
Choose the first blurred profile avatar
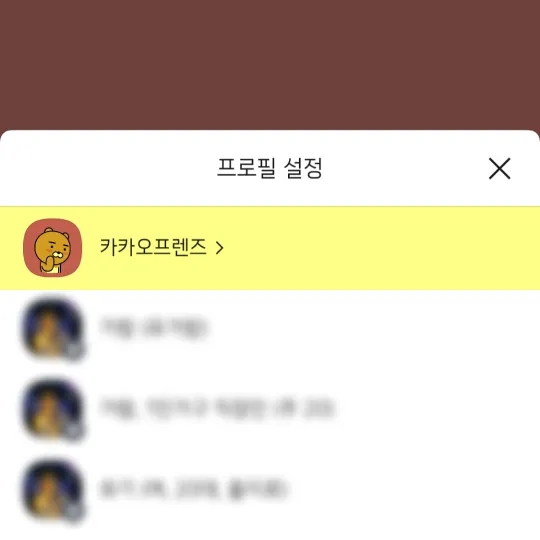[52, 328]
